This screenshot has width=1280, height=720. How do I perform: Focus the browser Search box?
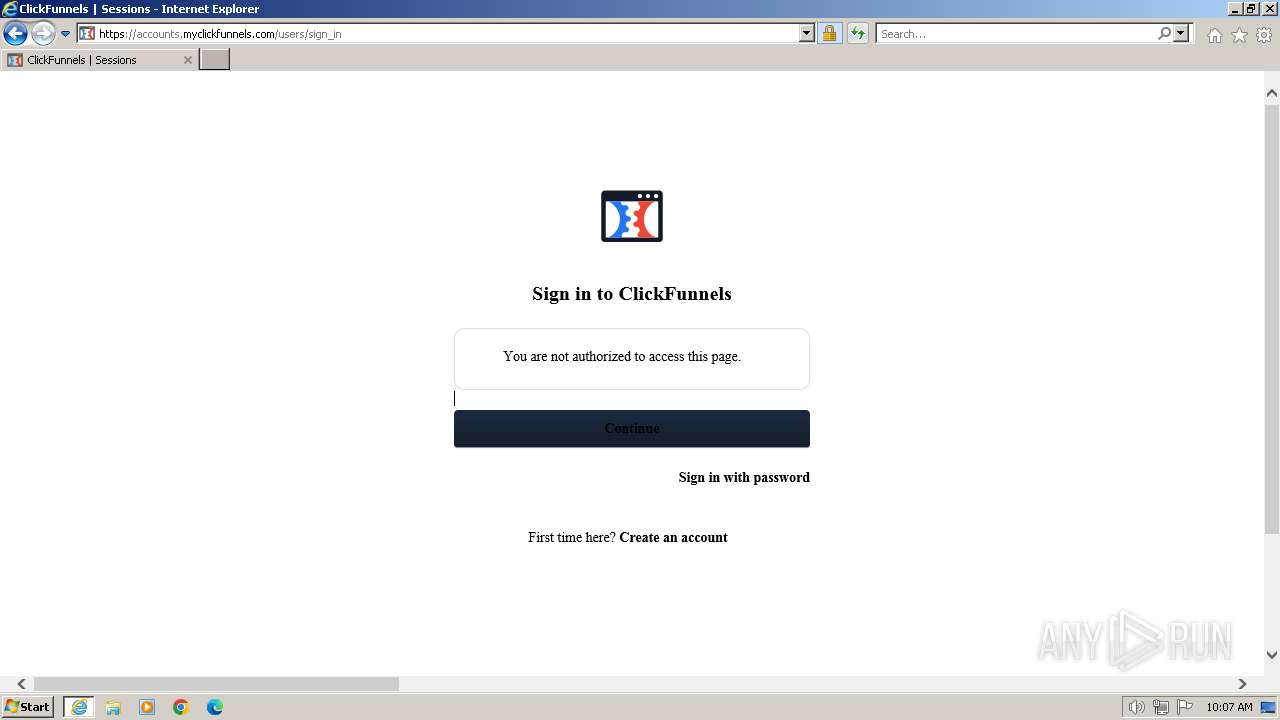click(1016, 33)
